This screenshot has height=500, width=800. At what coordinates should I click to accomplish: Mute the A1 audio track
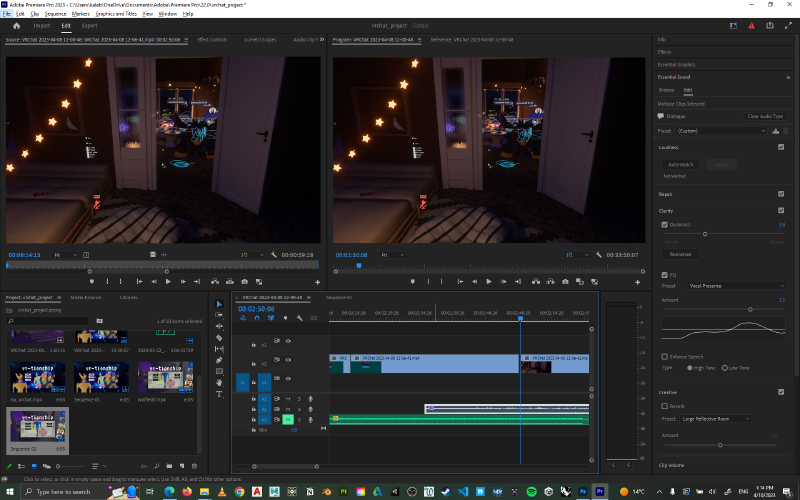pos(288,399)
